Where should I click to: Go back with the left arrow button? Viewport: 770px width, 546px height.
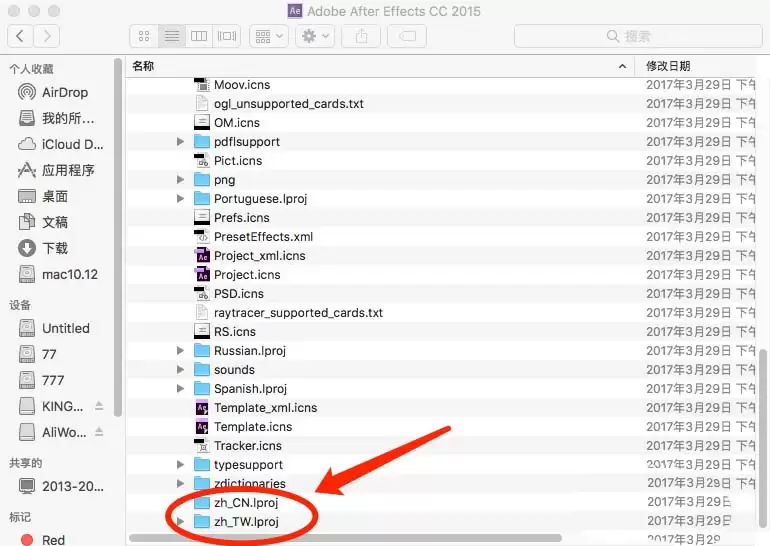(20, 36)
